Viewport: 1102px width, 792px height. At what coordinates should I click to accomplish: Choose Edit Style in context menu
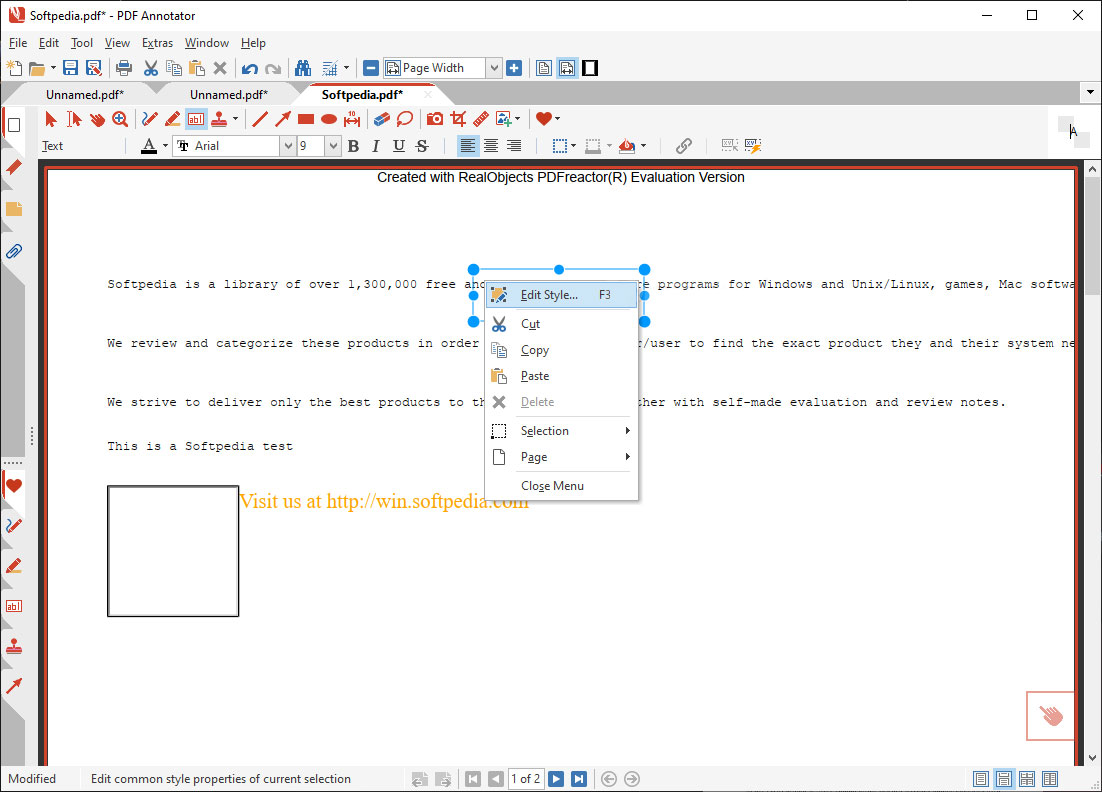[x=549, y=295]
